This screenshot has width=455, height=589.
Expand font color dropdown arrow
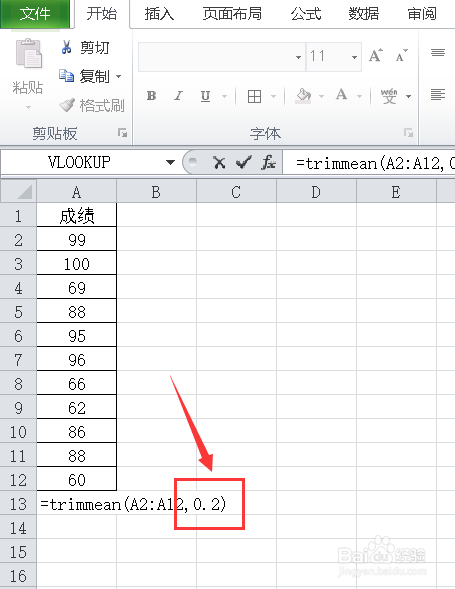coord(360,97)
